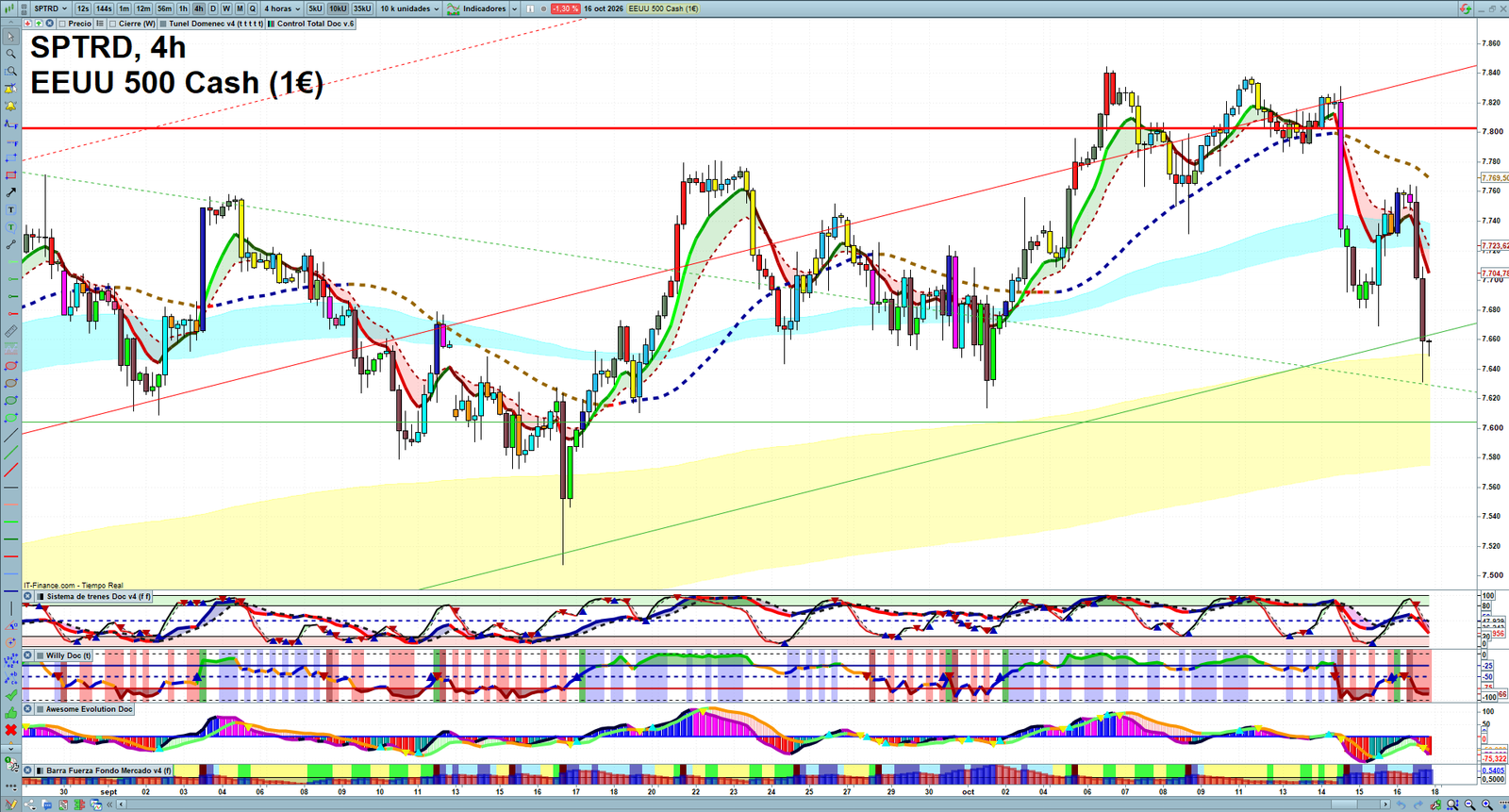The height and width of the screenshot is (812, 1509).
Task: Open the SPTRD symbol dropdown
Action: tap(49, 8)
